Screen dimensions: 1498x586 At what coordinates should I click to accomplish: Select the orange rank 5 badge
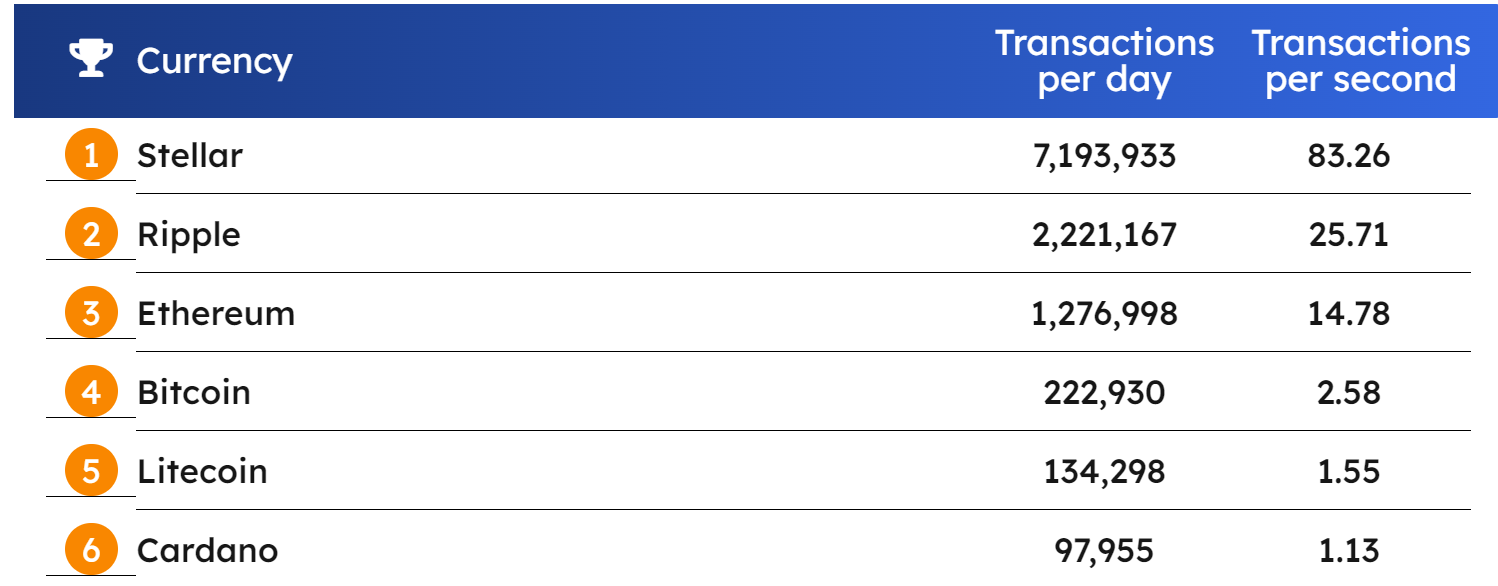[x=91, y=471]
